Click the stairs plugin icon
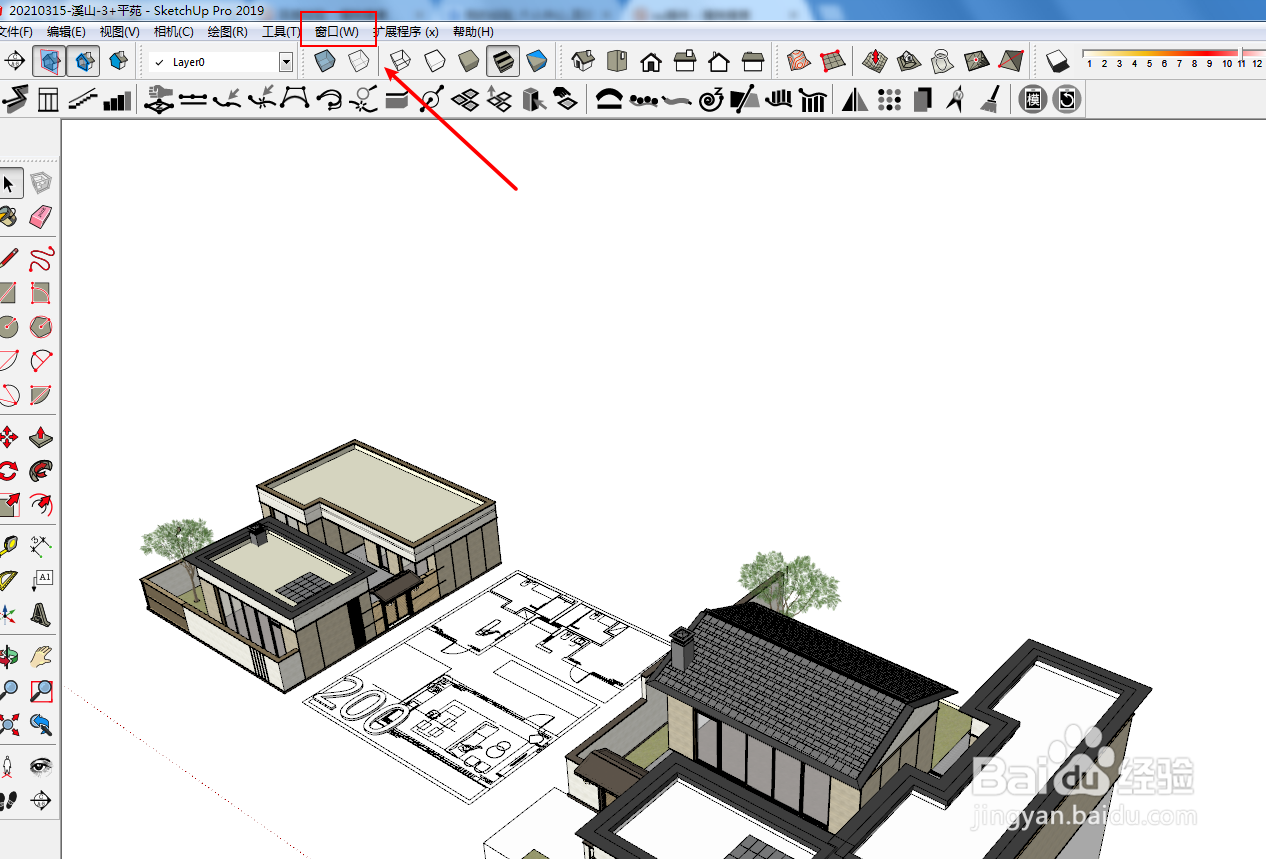Image resolution: width=1266 pixels, height=859 pixels. click(x=83, y=99)
